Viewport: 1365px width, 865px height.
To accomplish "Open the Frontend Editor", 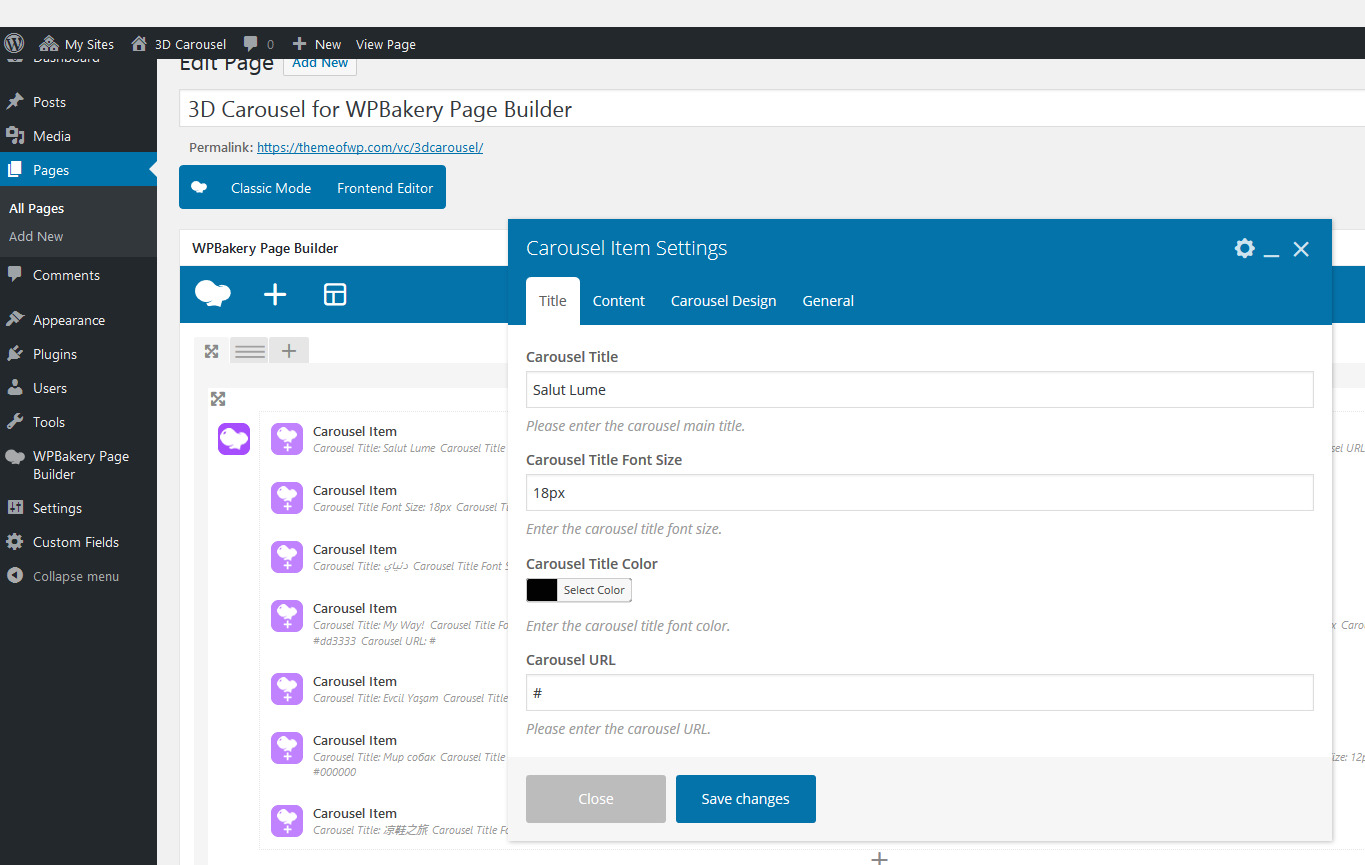I will coord(385,188).
